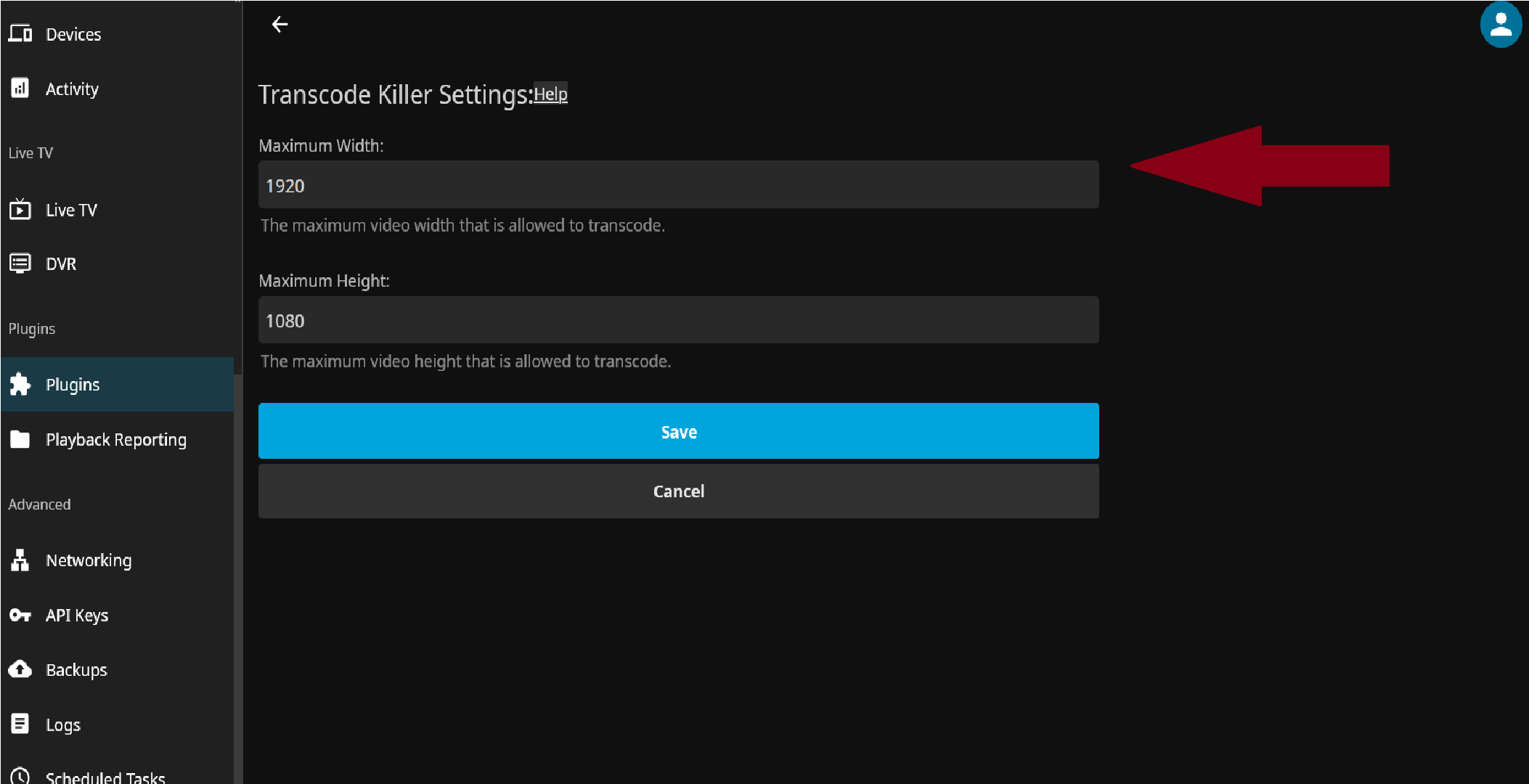Click the Scheduled Tasks clock icon
This screenshot has height=784, width=1529.
click(x=20, y=776)
